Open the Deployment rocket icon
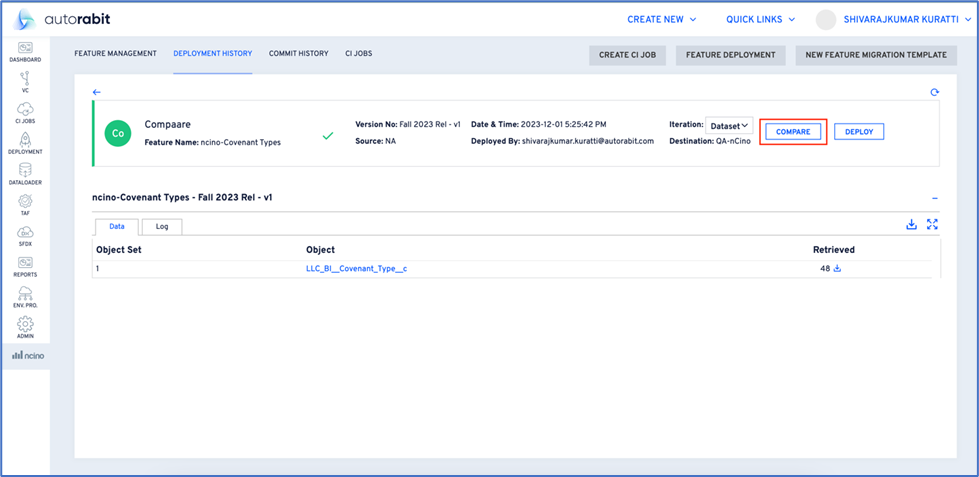Viewport: 979px width, 477px height. [25, 144]
